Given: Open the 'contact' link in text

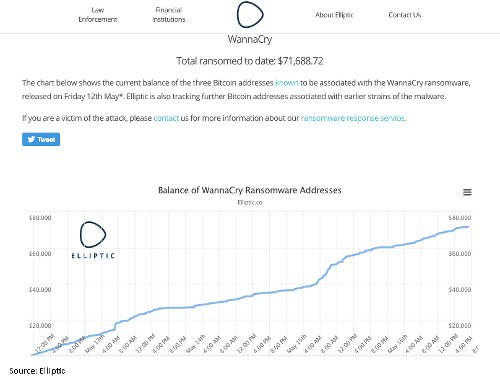Looking at the screenshot, I should pos(166,118).
